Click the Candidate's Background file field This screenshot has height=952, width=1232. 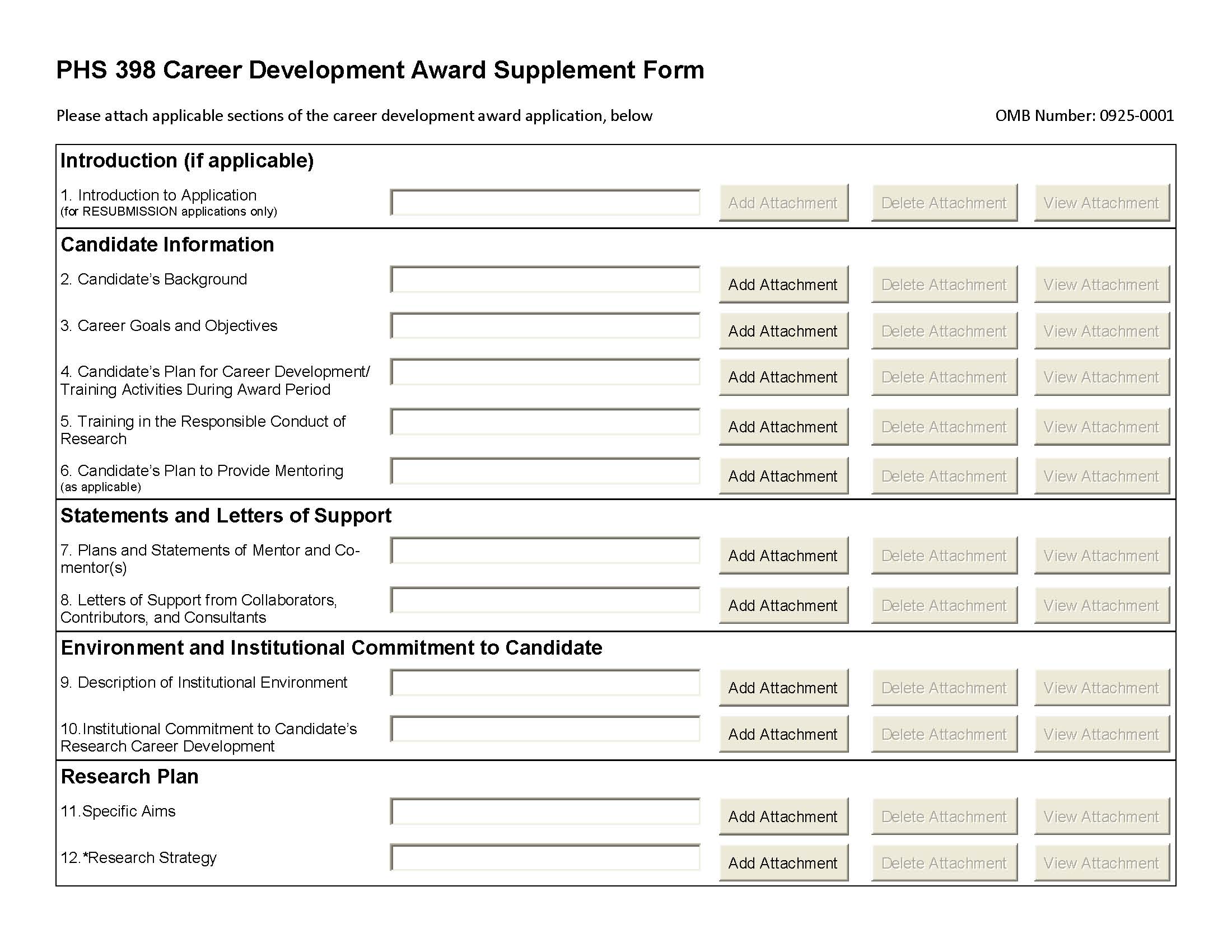click(545, 280)
